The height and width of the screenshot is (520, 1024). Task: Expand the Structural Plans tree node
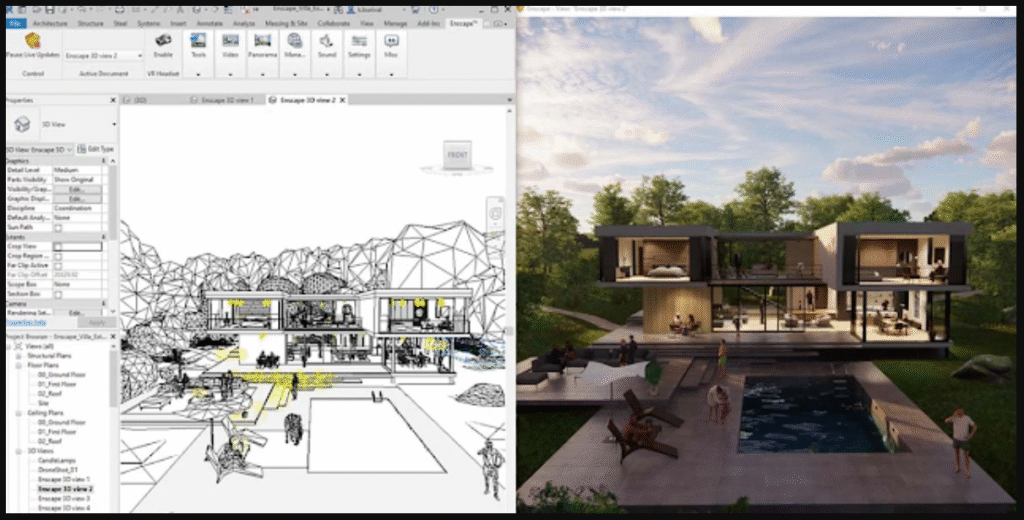pos(17,354)
